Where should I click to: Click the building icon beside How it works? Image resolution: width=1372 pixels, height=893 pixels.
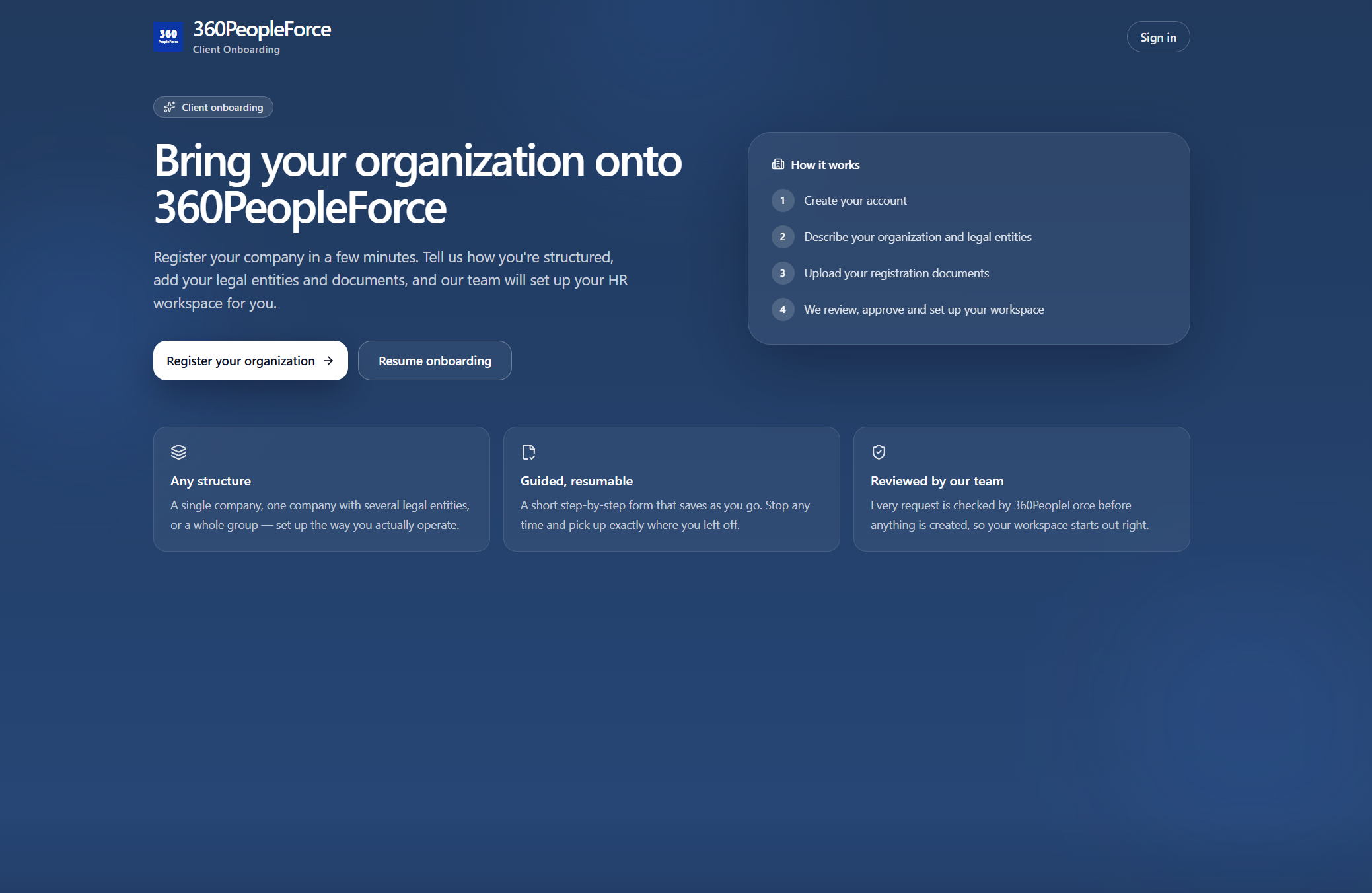tap(778, 164)
